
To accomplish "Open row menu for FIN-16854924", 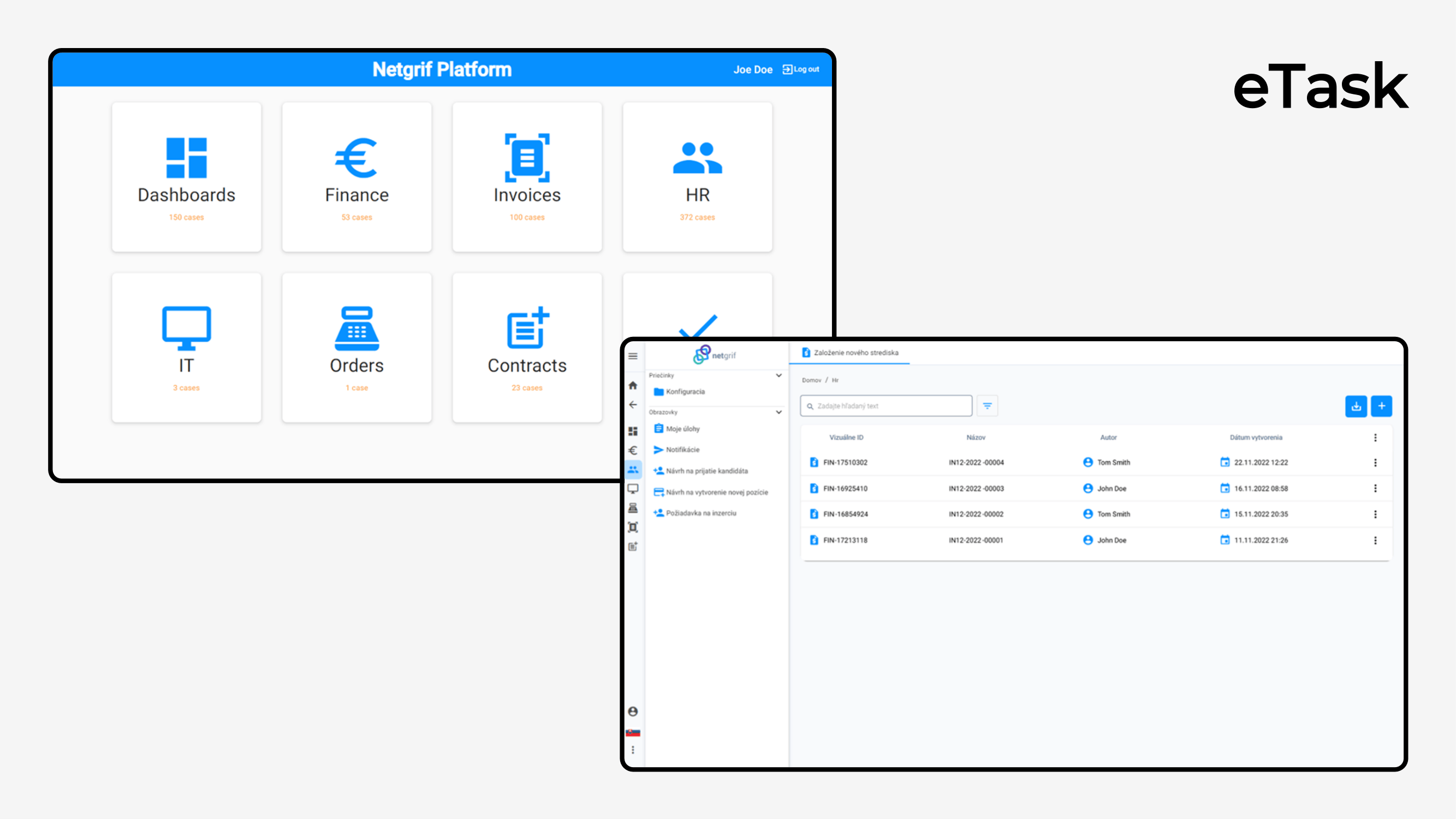I will pyautogui.click(x=1375, y=514).
